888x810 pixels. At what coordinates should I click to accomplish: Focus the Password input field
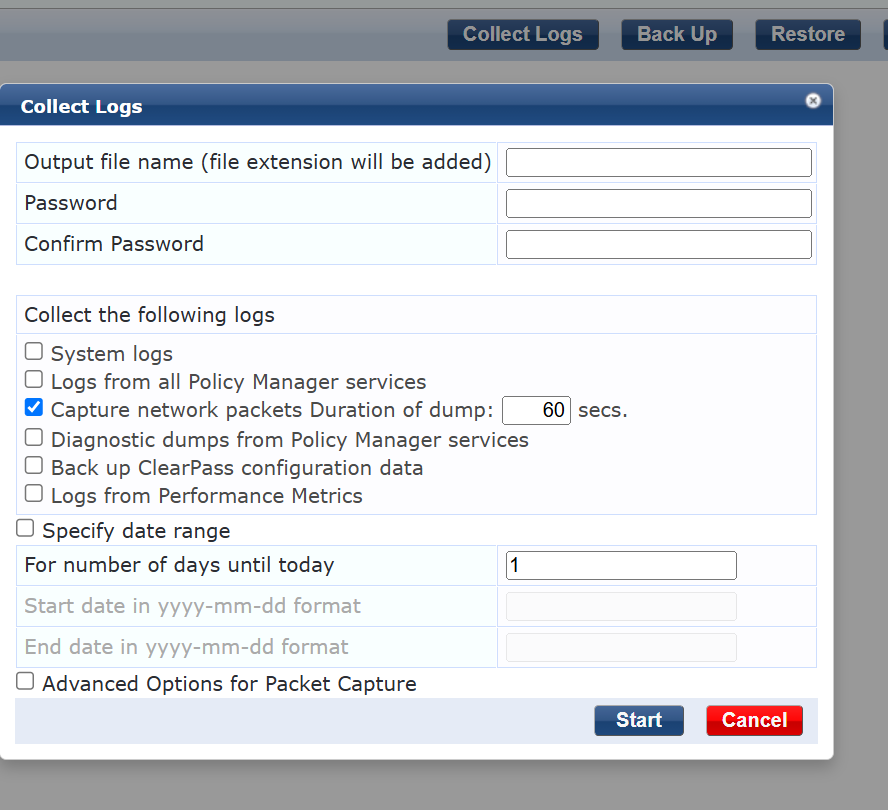[658, 203]
